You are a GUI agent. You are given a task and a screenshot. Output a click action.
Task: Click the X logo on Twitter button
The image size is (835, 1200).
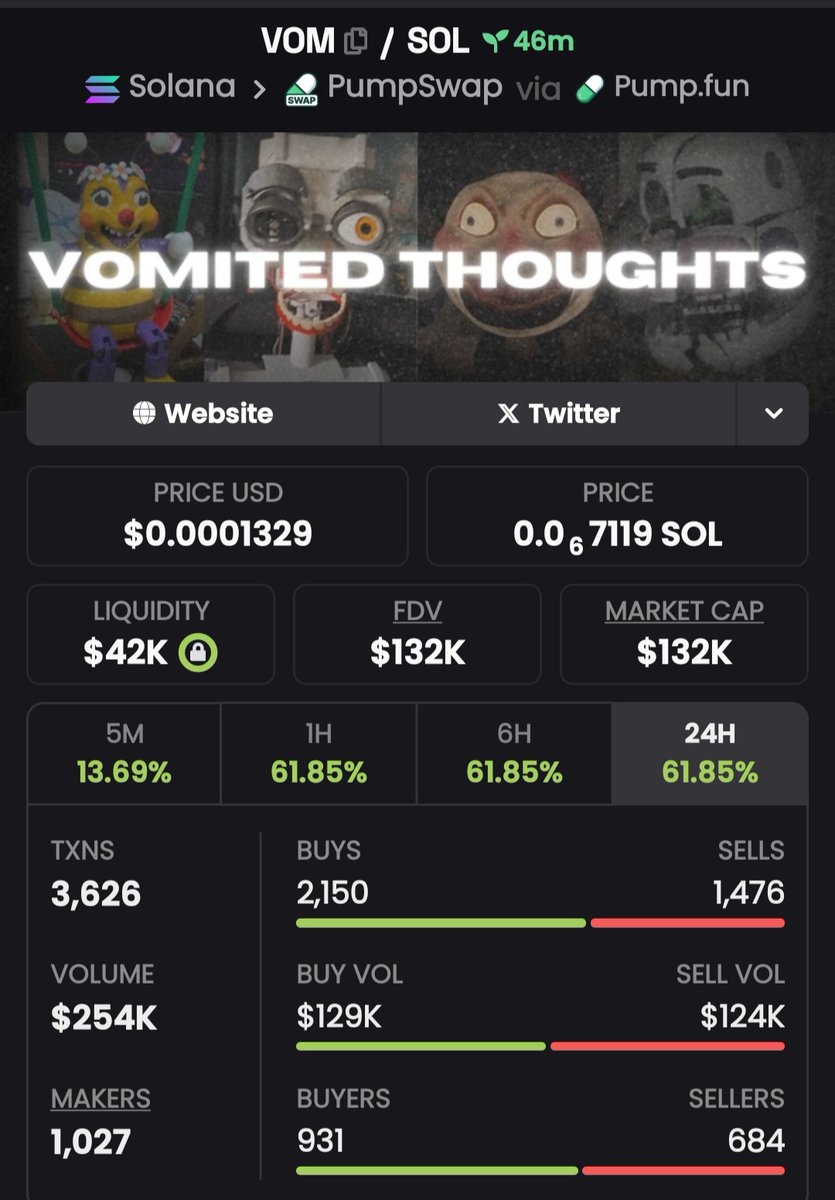pyautogui.click(x=508, y=413)
